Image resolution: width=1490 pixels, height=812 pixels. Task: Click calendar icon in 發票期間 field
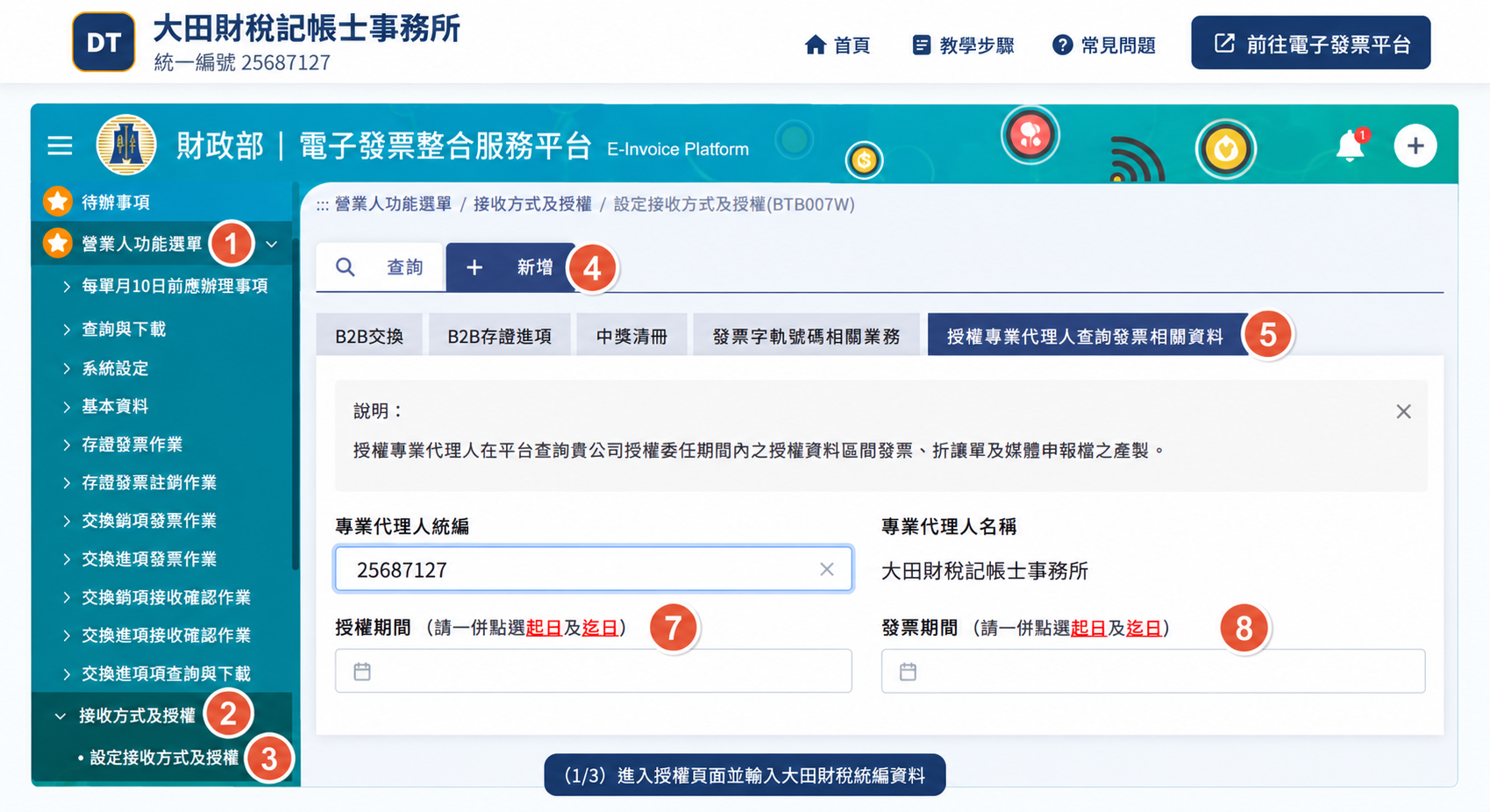click(908, 672)
